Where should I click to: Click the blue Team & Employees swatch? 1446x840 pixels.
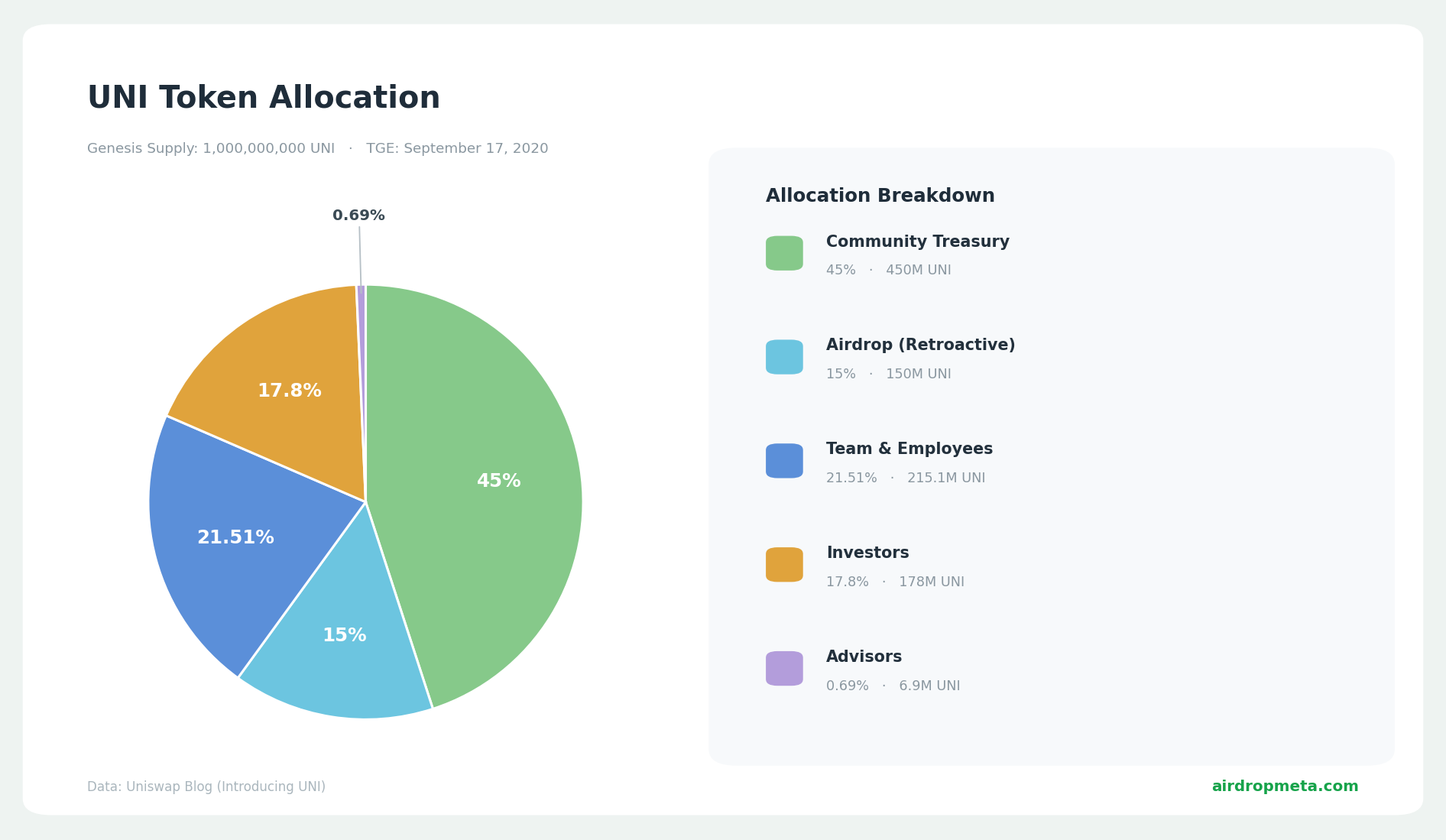click(784, 461)
